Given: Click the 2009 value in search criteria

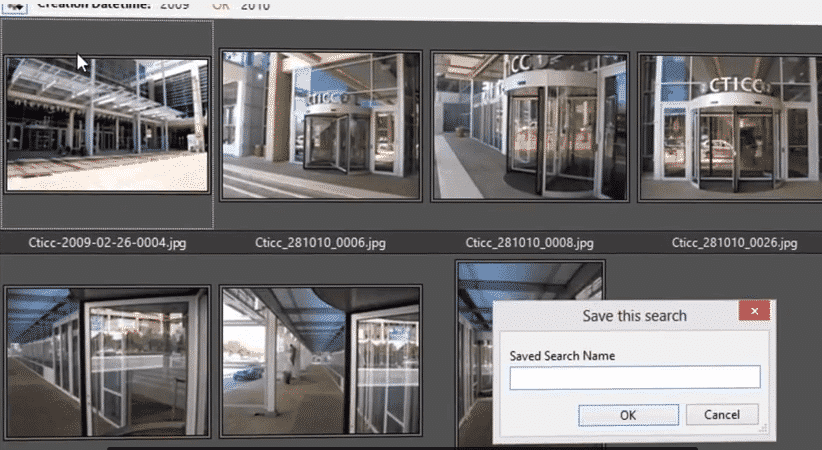Looking at the screenshot, I should pos(174,6).
